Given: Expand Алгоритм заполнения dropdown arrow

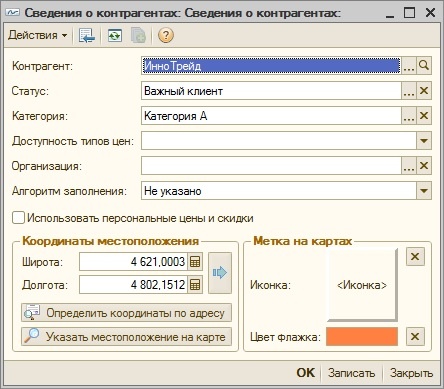Looking at the screenshot, I should point(424,191).
